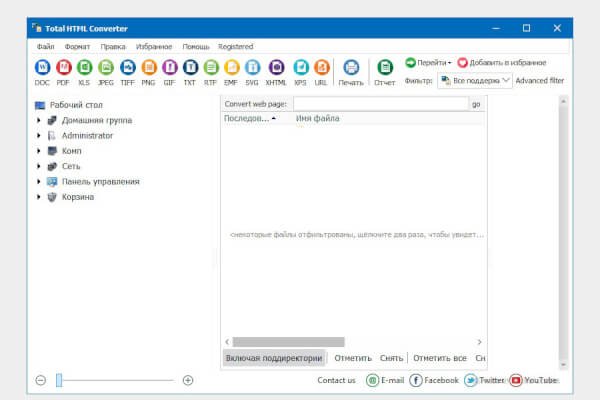
Task: Select TXT output icon
Action: (190, 68)
